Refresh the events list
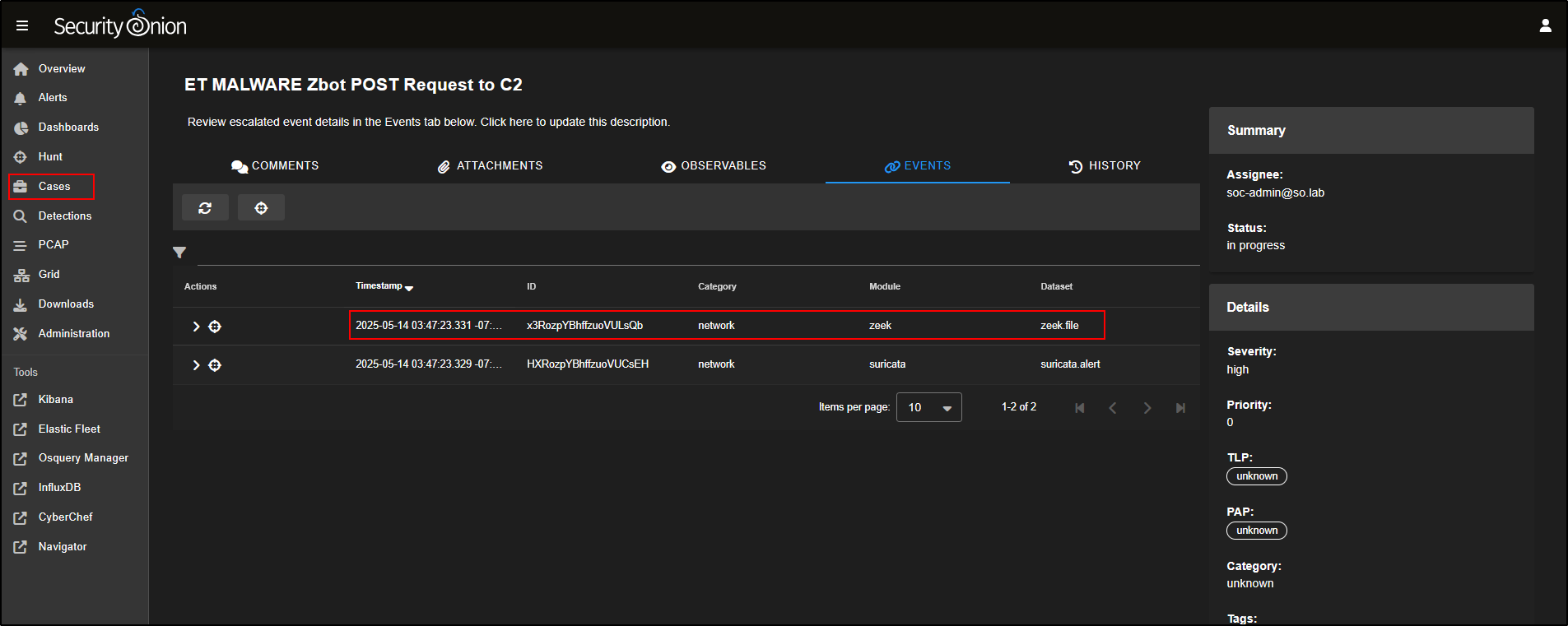The height and width of the screenshot is (626, 1568). pyautogui.click(x=205, y=208)
